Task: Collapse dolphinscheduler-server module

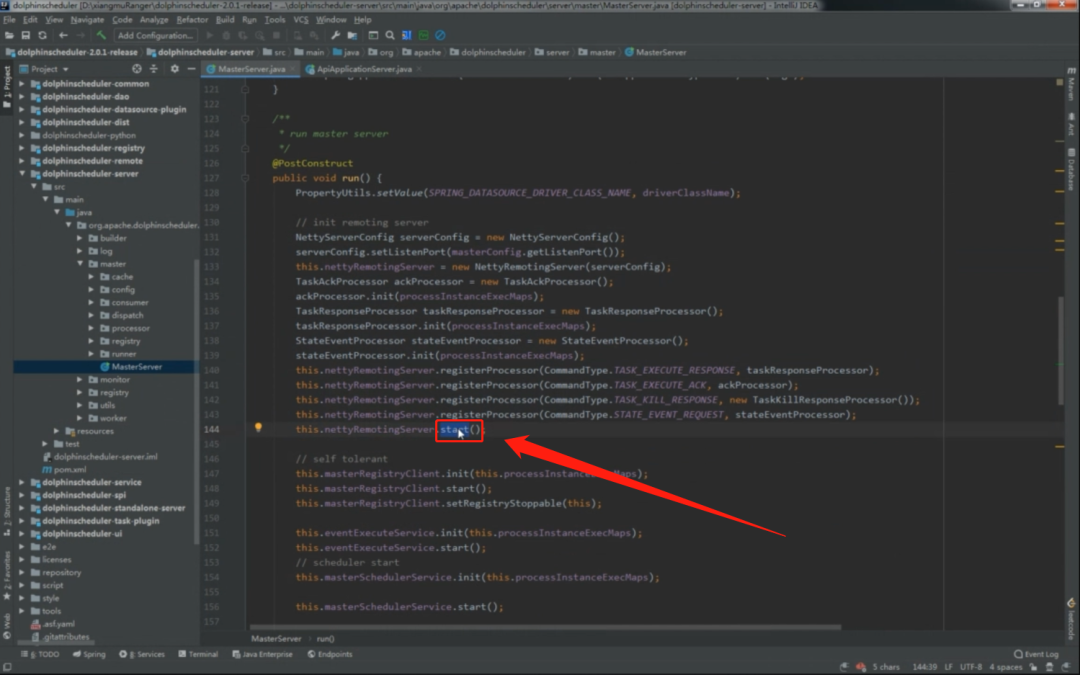Action: point(21,174)
